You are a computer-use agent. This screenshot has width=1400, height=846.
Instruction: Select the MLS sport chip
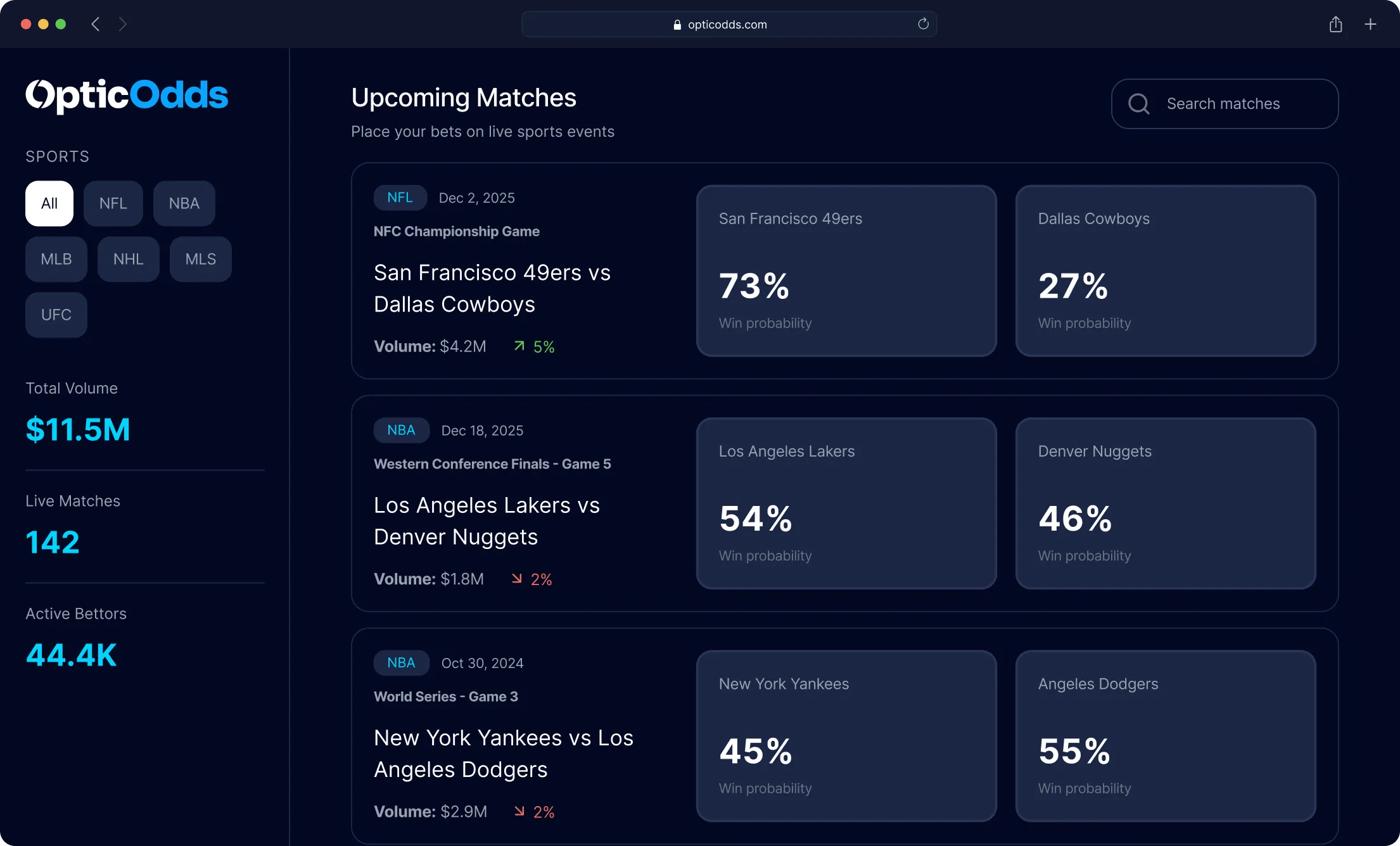tap(201, 259)
